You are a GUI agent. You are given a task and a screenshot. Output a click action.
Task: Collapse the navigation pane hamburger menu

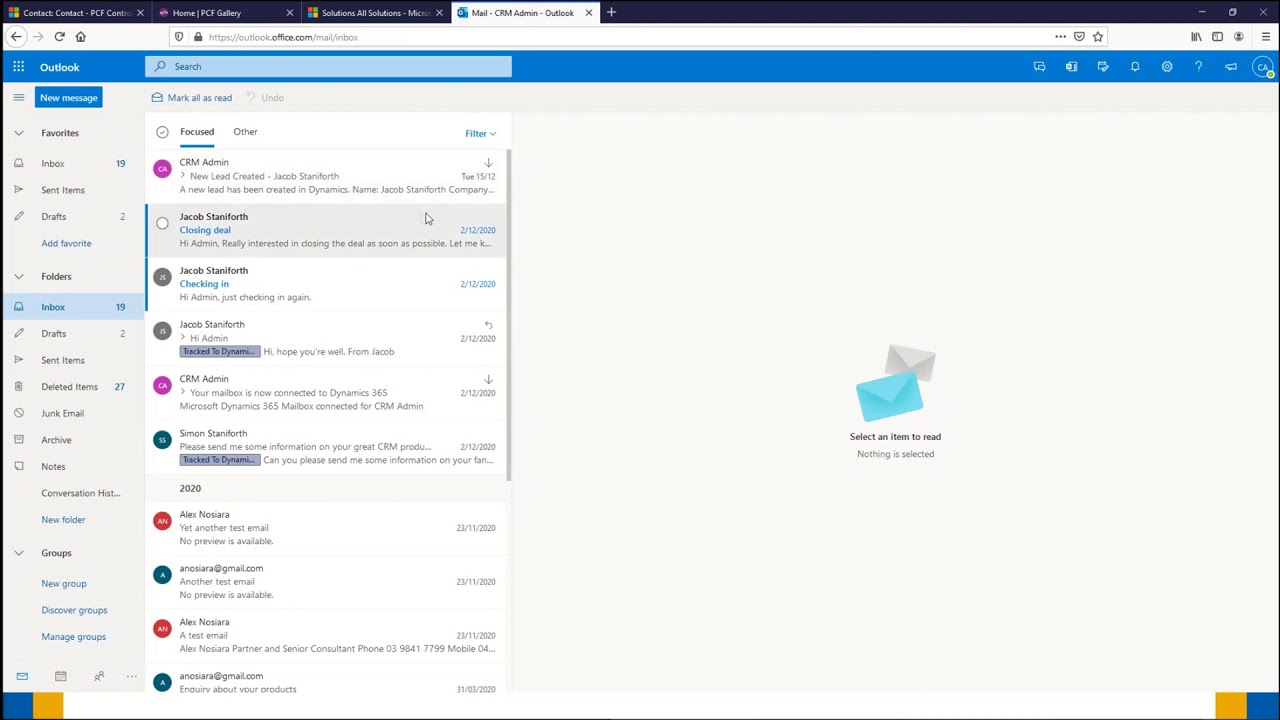point(18,97)
